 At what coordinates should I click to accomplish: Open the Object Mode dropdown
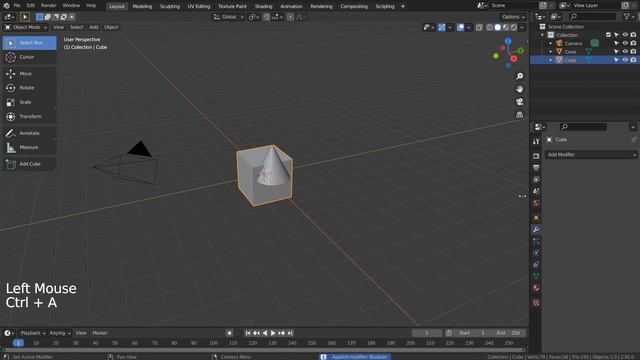[x=26, y=27]
